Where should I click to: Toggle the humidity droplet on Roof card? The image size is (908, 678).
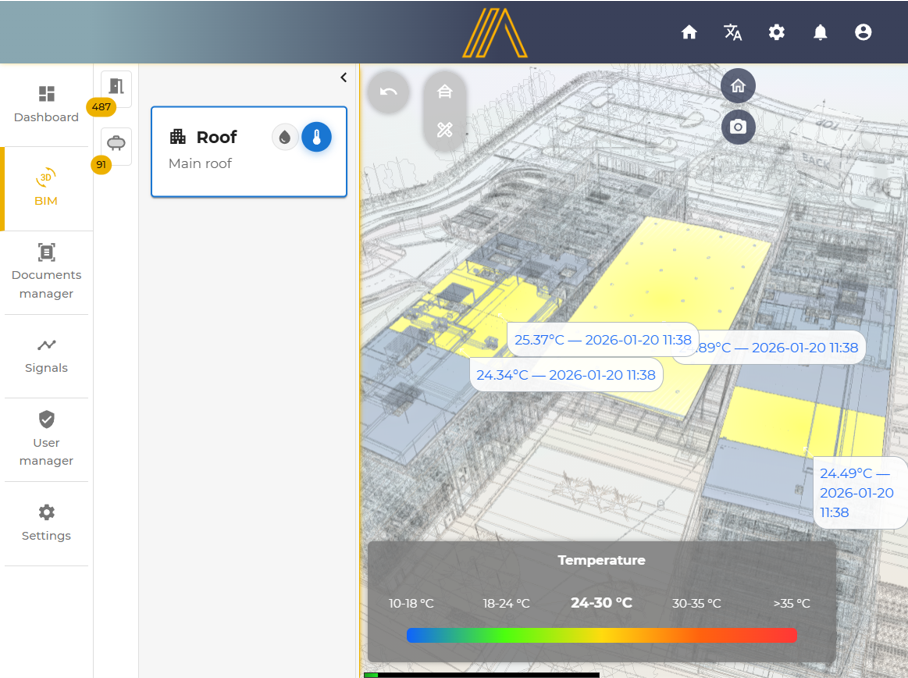pyautogui.click(x=285, y=137)
